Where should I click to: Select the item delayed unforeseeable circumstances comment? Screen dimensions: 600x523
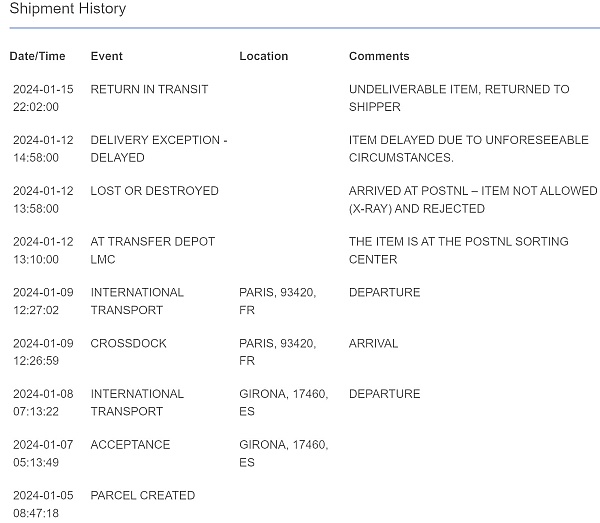point(468,149)
